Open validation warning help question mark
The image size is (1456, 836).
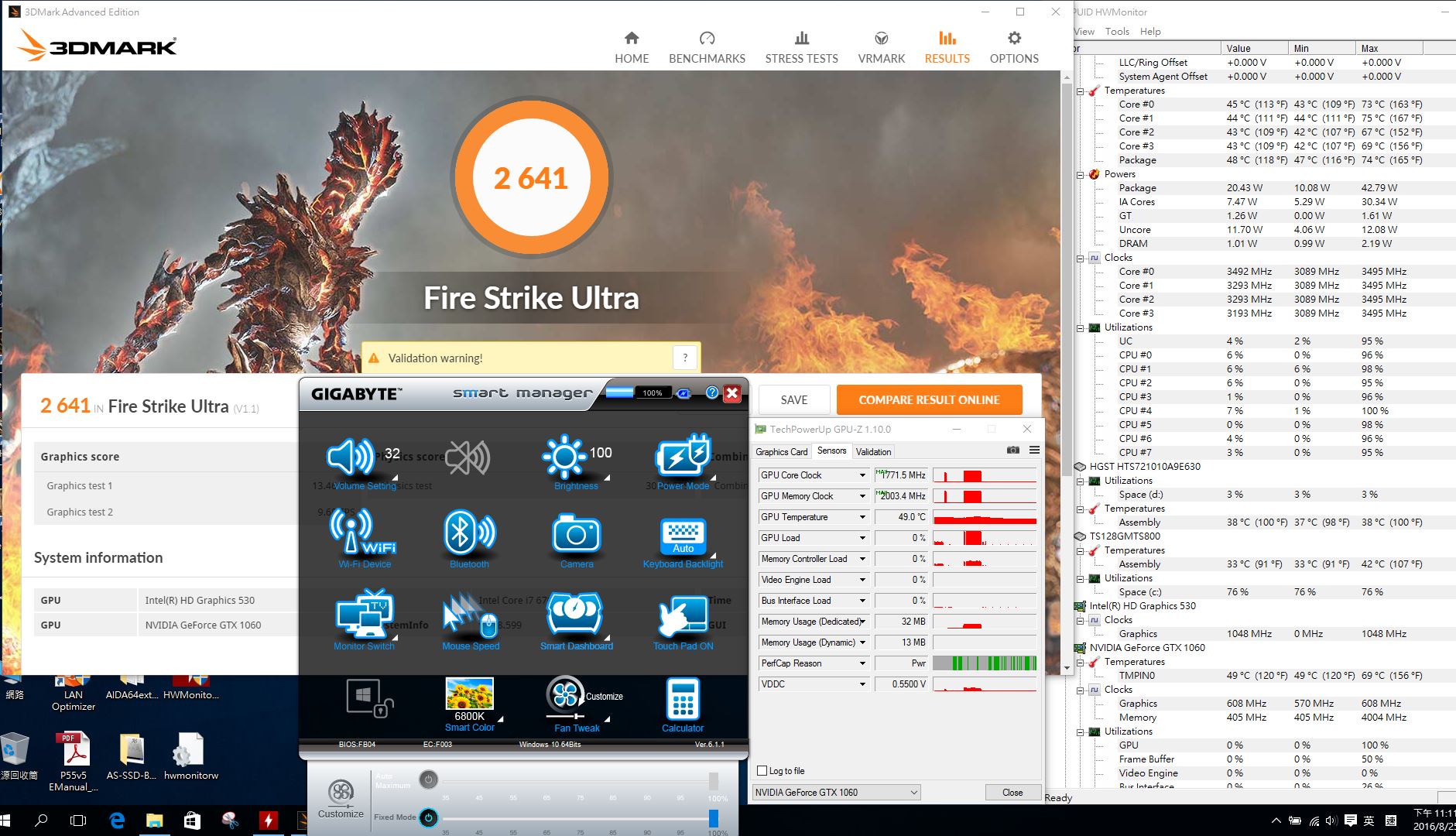pyautogui.click(x=684, y=358)
